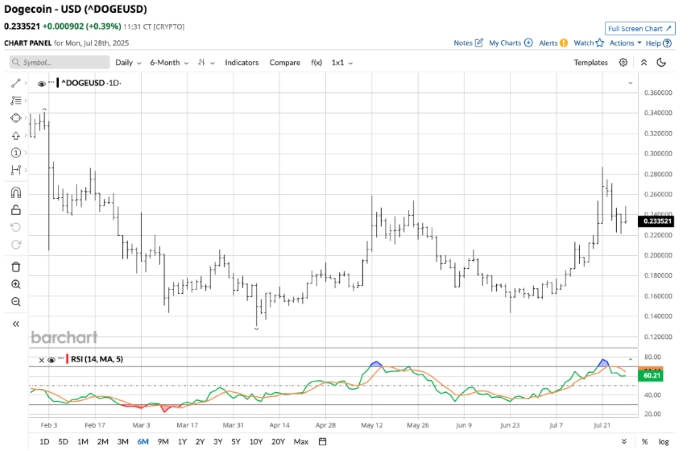Switch to dark mode
Image resolution: width=700 pixels, height=451 pixels.
tap(661, 63)
